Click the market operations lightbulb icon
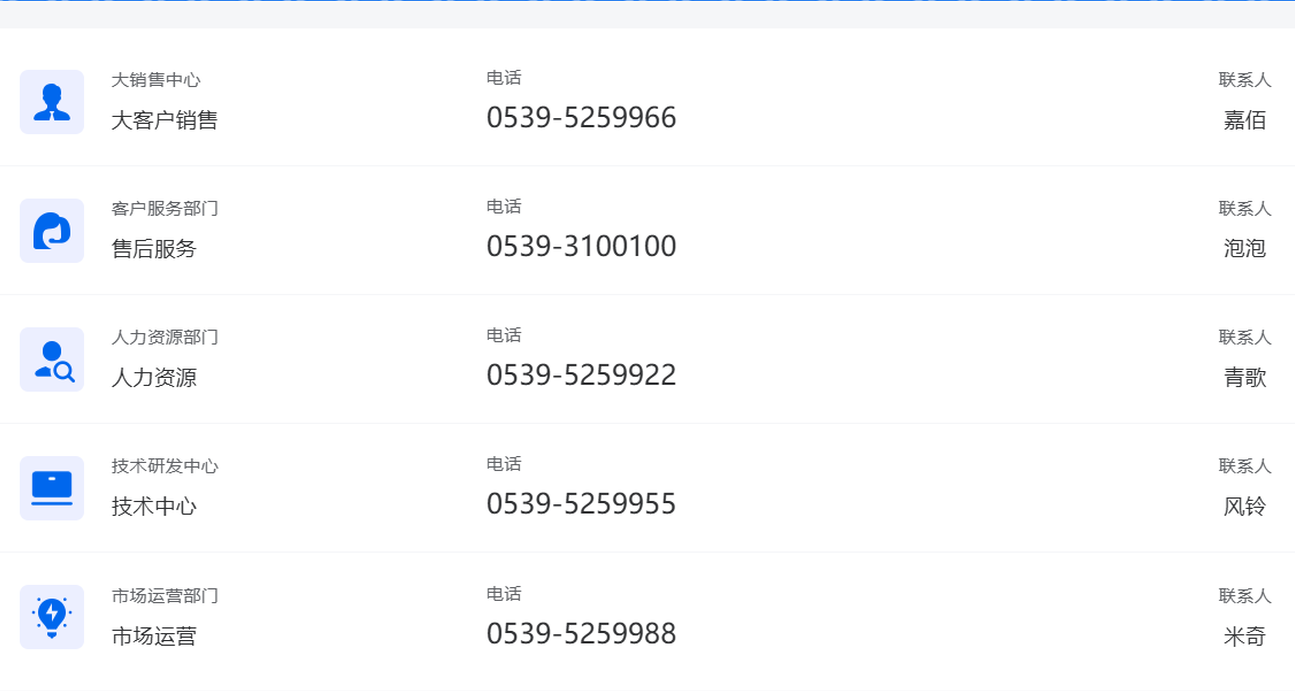 click(x=52, y=617)
